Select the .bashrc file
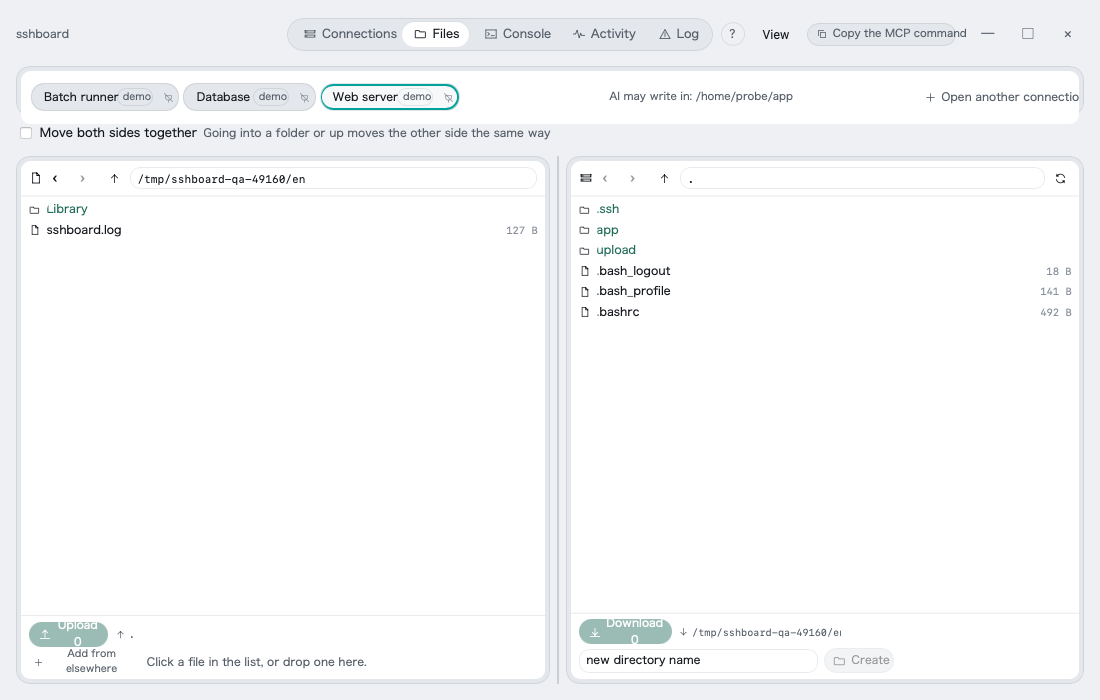 pyautogui.click(x=824, y=312)
